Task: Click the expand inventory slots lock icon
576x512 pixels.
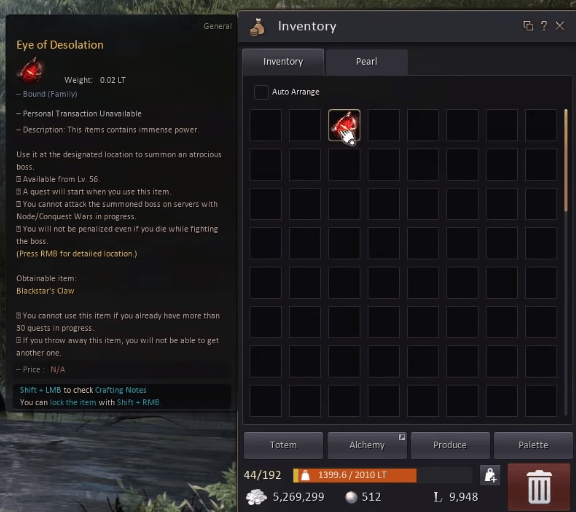Action: [490, 475]
